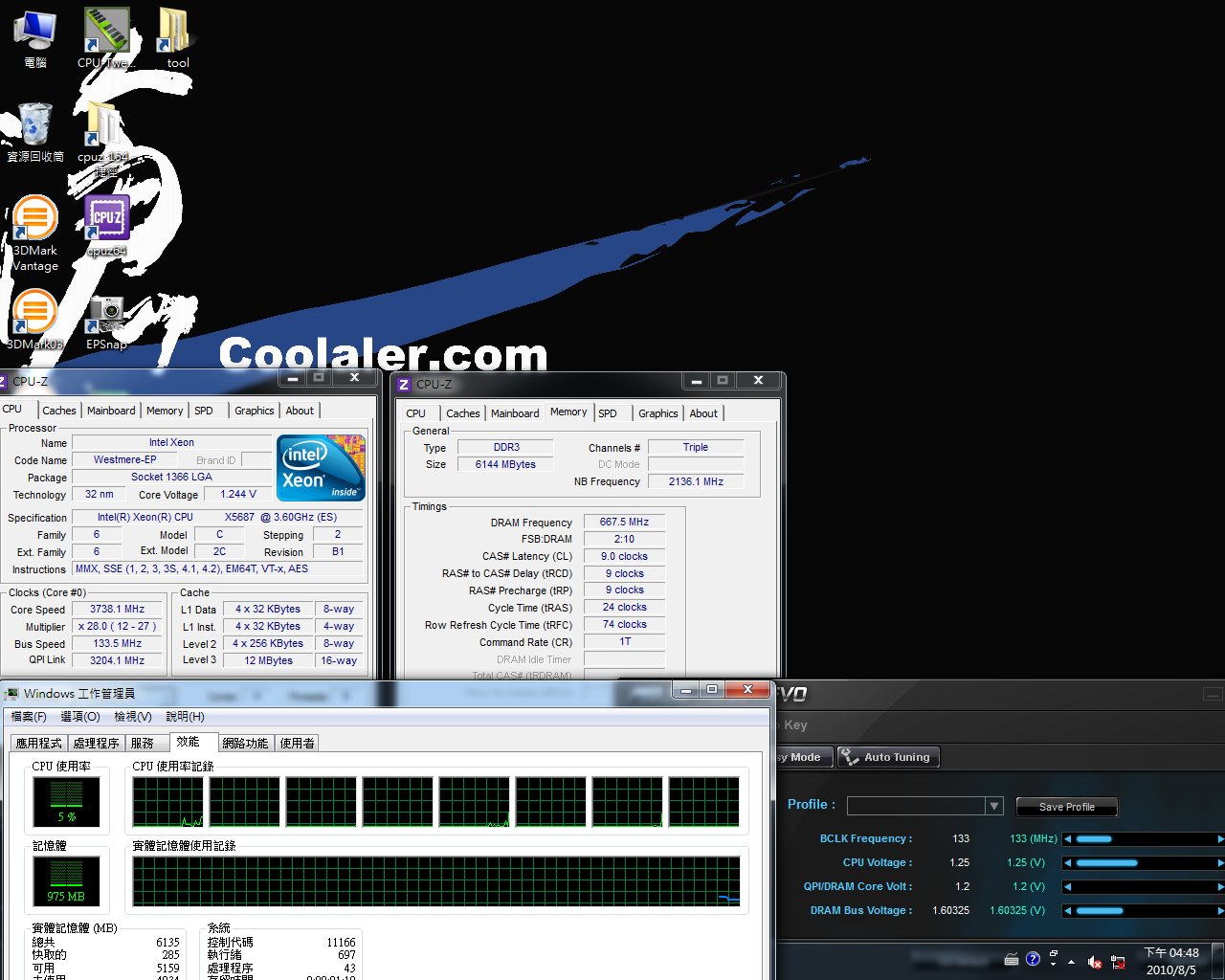Screen dimensions: 1225x980
Task: Open the 檢視(V) menu in Task Manager
Action: (x=133, y=717)
